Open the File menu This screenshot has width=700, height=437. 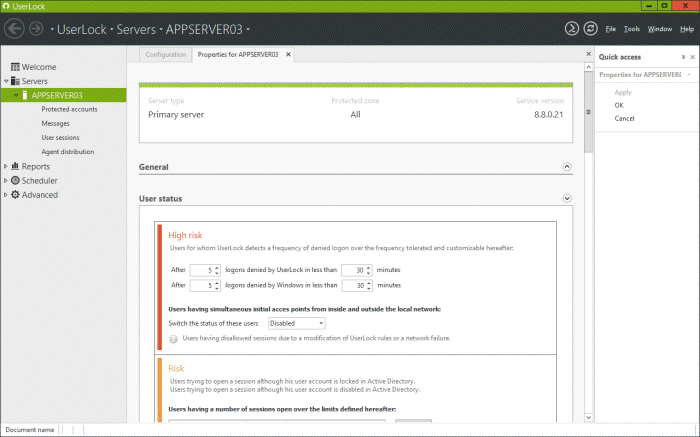click(x=610, y=29)
